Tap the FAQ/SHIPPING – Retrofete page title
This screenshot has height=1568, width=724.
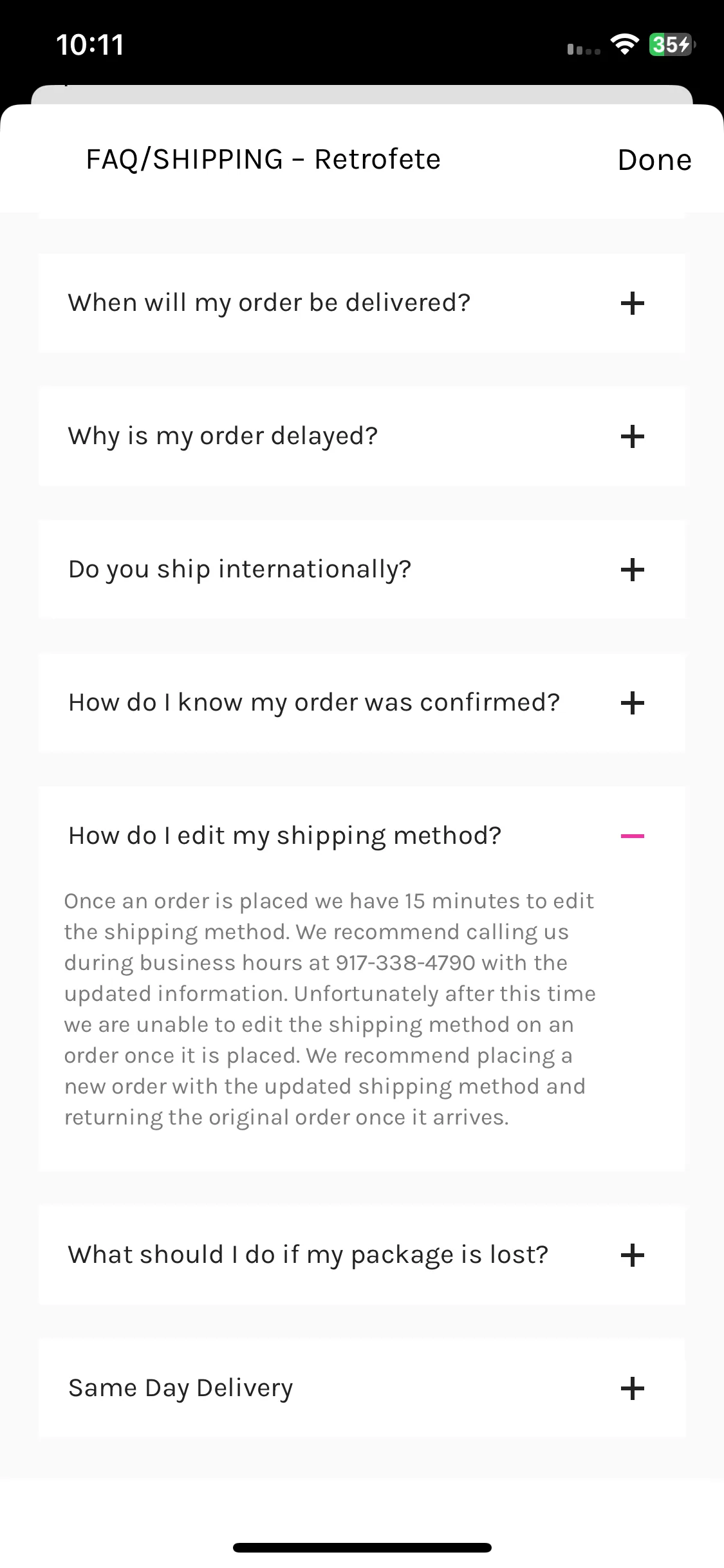tap(263, 159)
